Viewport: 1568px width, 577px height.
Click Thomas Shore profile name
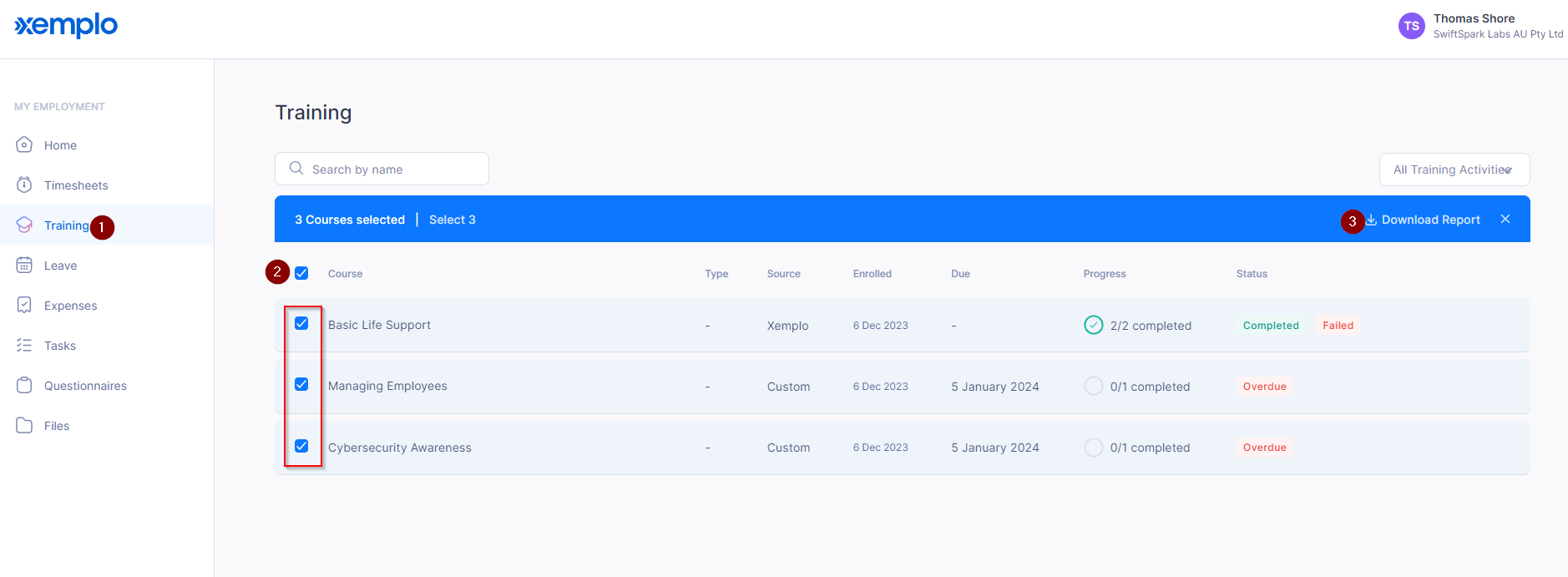1474,18
